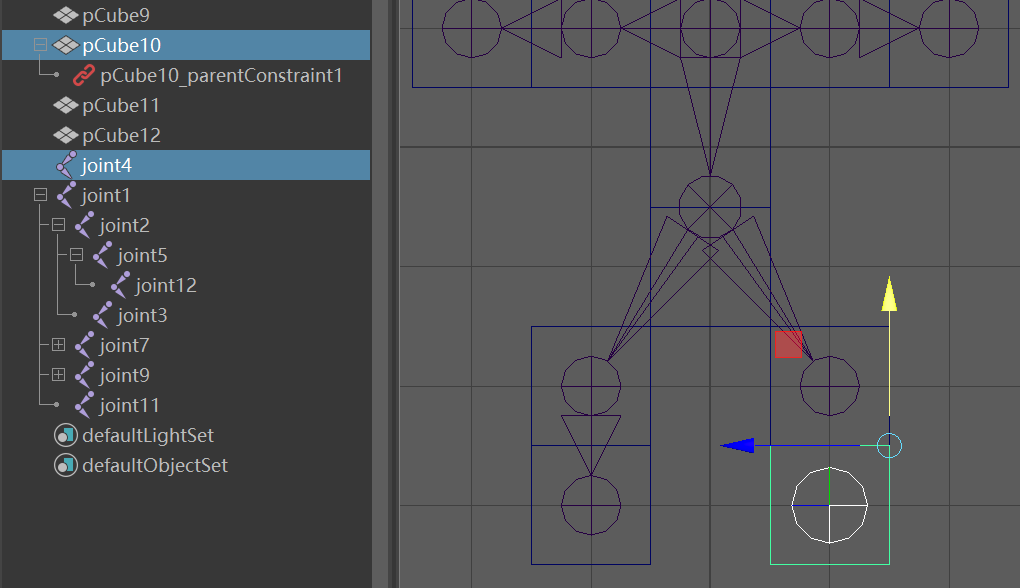Click the joint1 bone icon
The height and width of the screenshot is (588, 1020).
[64, 194]
